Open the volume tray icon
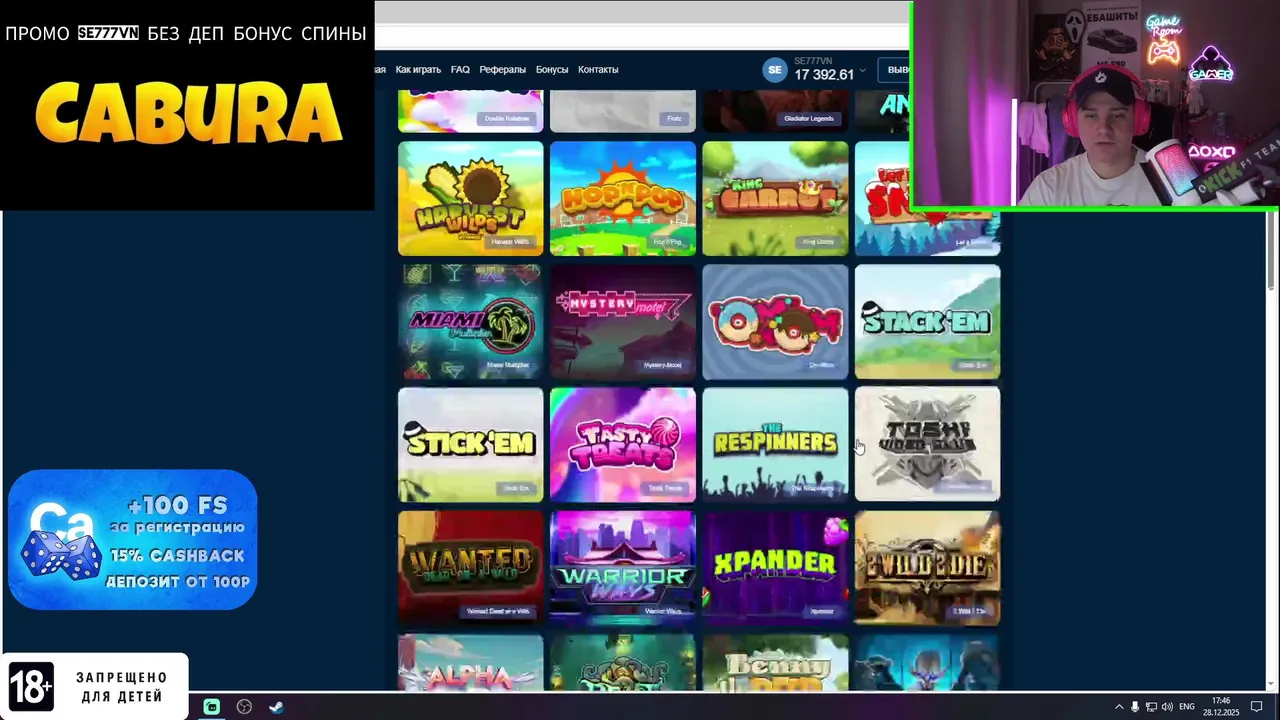 [x=1167, y=707]
